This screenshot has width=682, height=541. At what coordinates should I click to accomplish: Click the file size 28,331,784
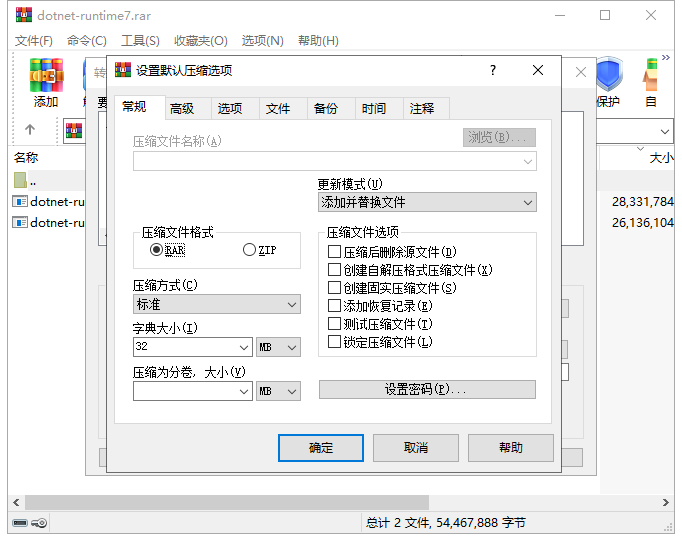[x=642, y=201]
